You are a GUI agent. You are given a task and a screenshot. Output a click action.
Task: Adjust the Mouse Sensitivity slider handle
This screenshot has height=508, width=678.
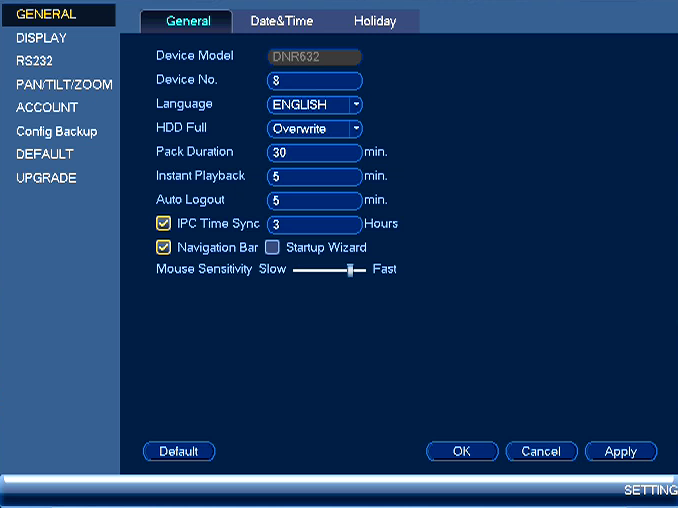click(x=350, y=270)
